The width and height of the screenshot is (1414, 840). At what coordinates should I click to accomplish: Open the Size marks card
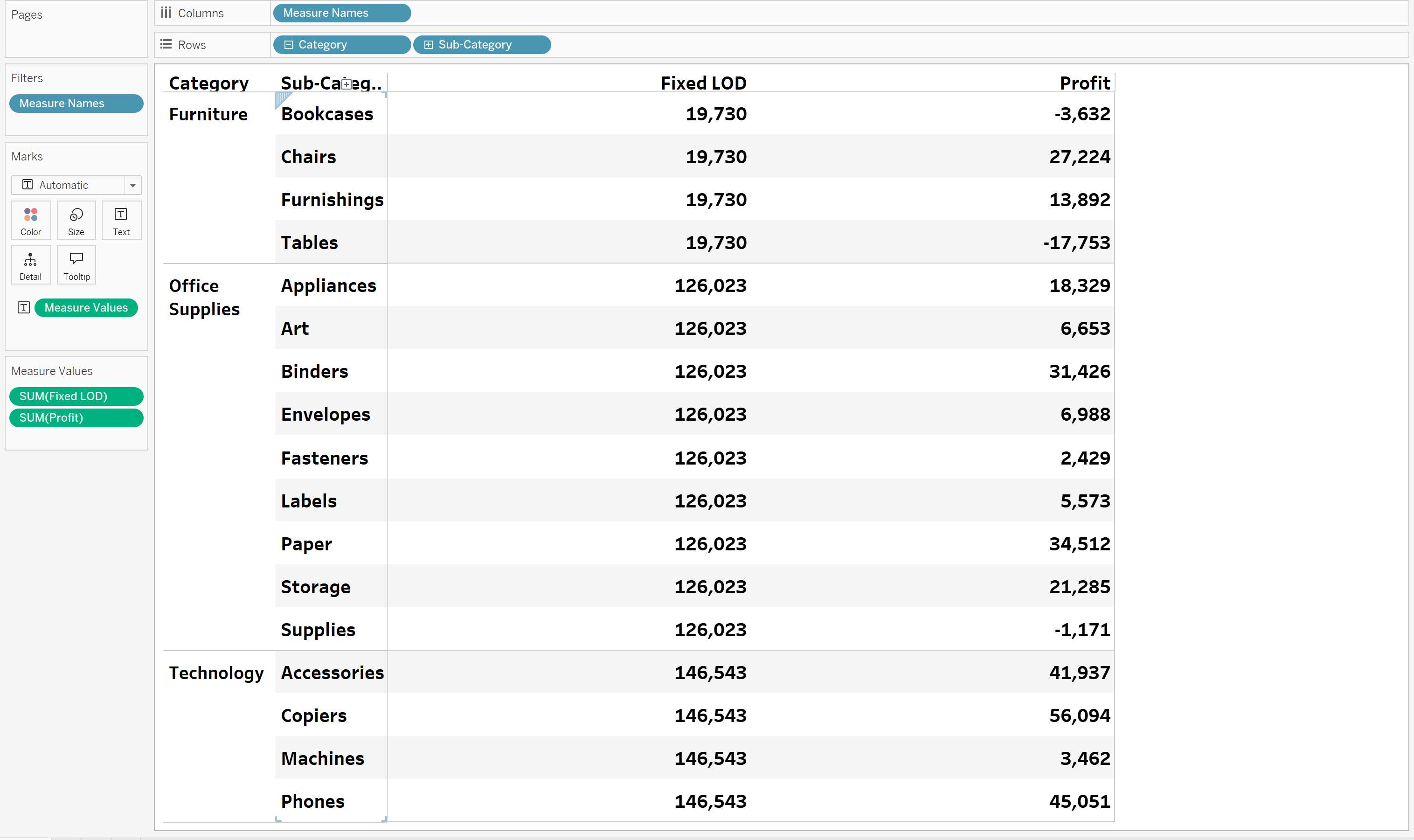pos(76,220)
